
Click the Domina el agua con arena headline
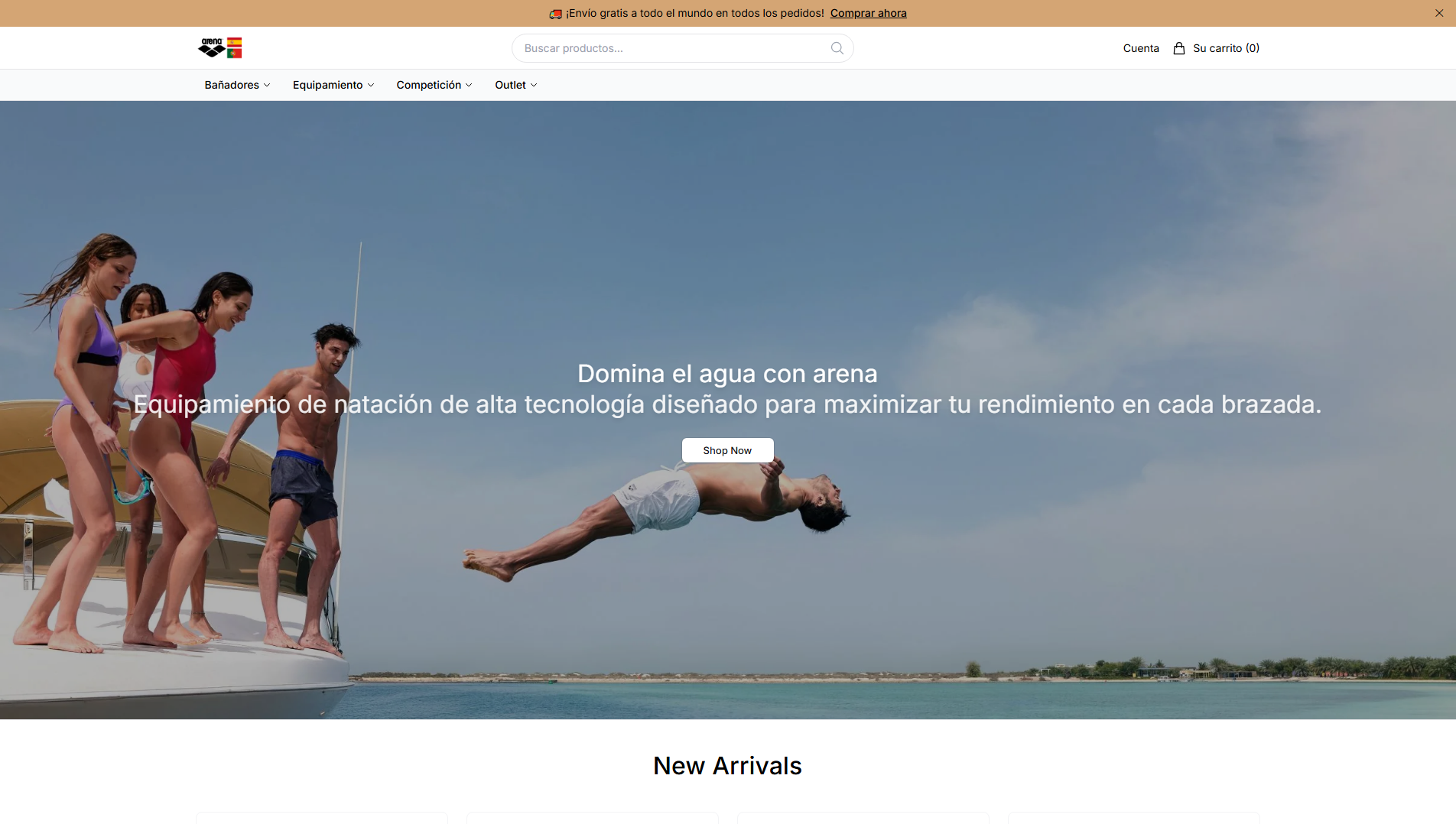click(x=727, y=373)
